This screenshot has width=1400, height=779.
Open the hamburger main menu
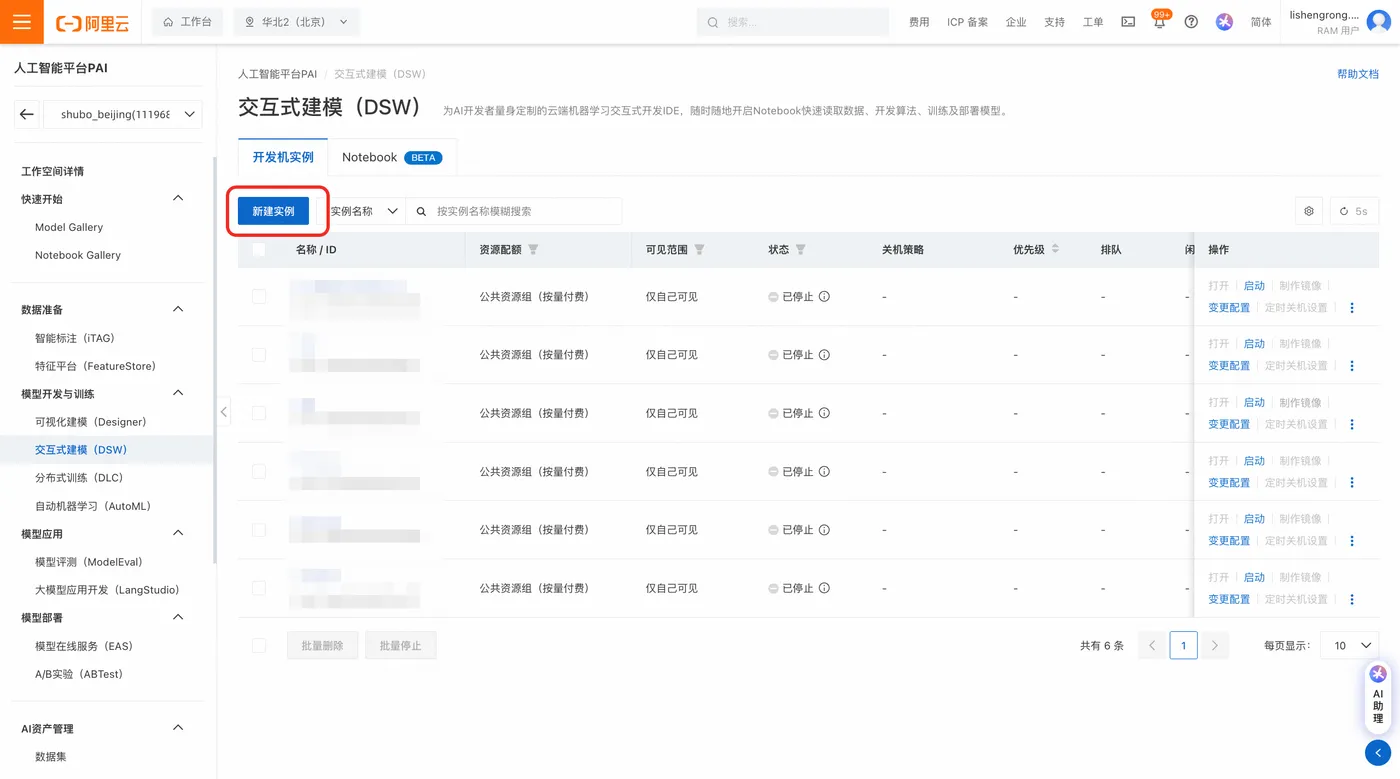22,22
